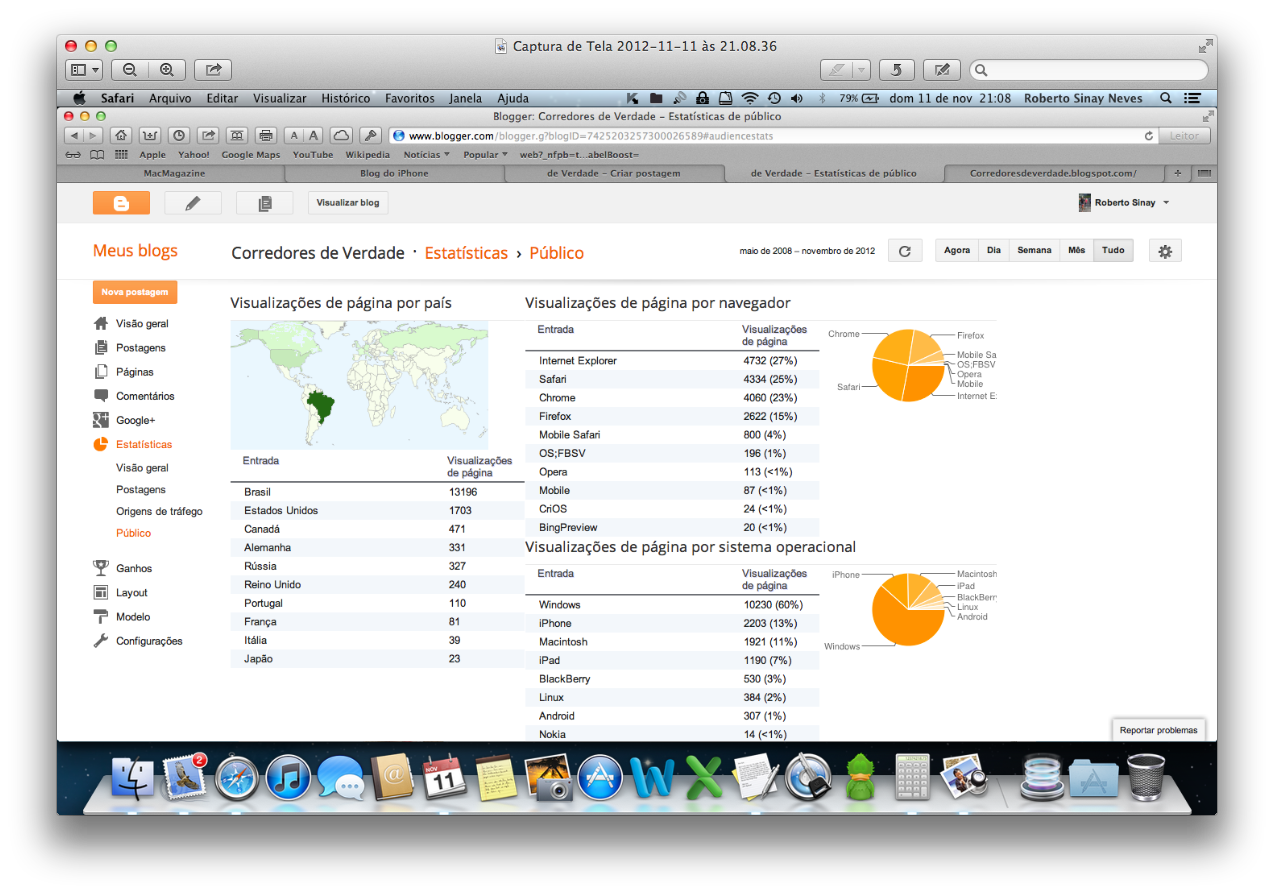1274x894 pixels.
Task: Open Reading List glasses icon
Action: [73, 155]
